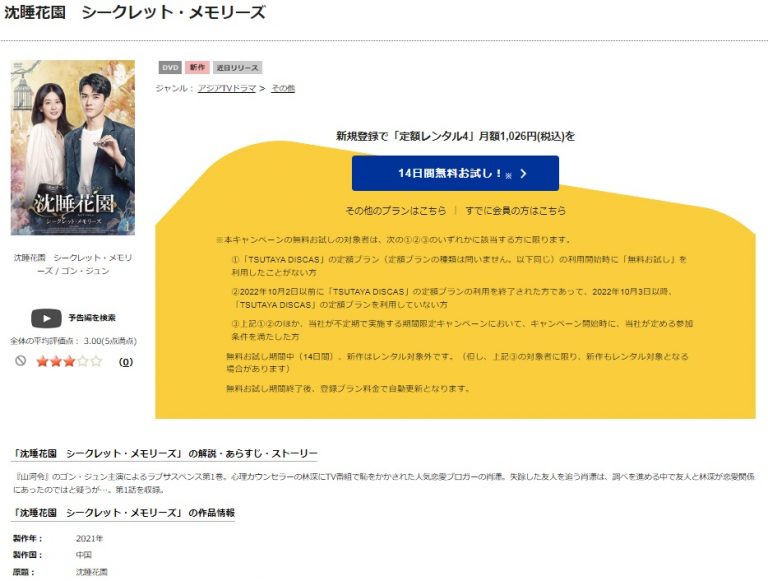This screenshot has width=768, height=581.
Task: Select the third rating star
Action: point(70,362)
